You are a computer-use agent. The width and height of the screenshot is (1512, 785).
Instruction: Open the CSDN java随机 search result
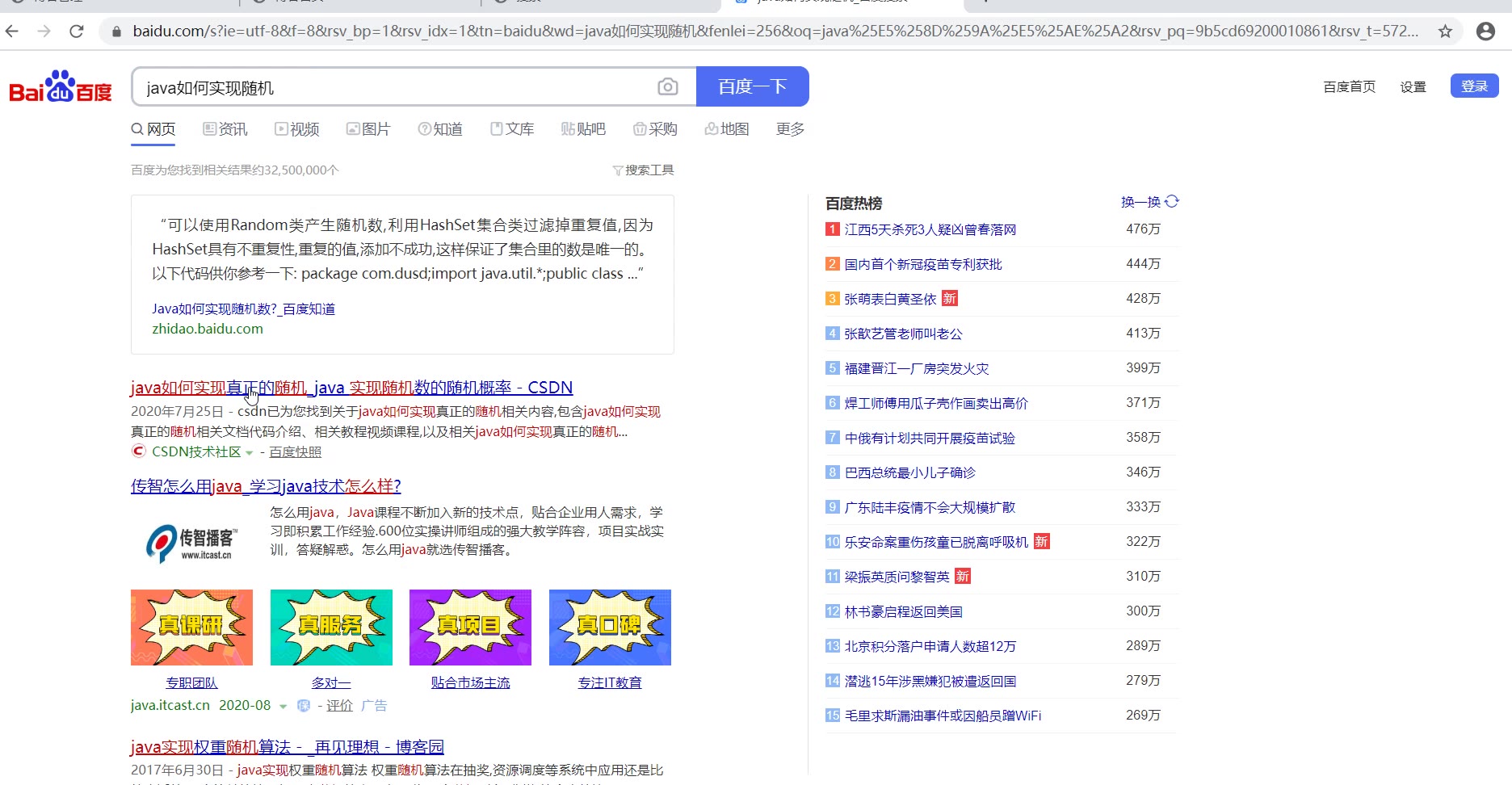pos(351,388)
